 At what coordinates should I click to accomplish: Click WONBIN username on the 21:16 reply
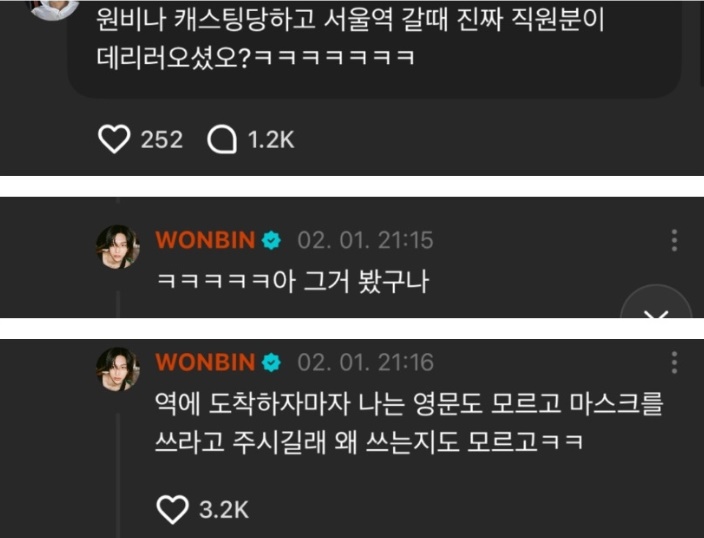click(x=205, y=362)
